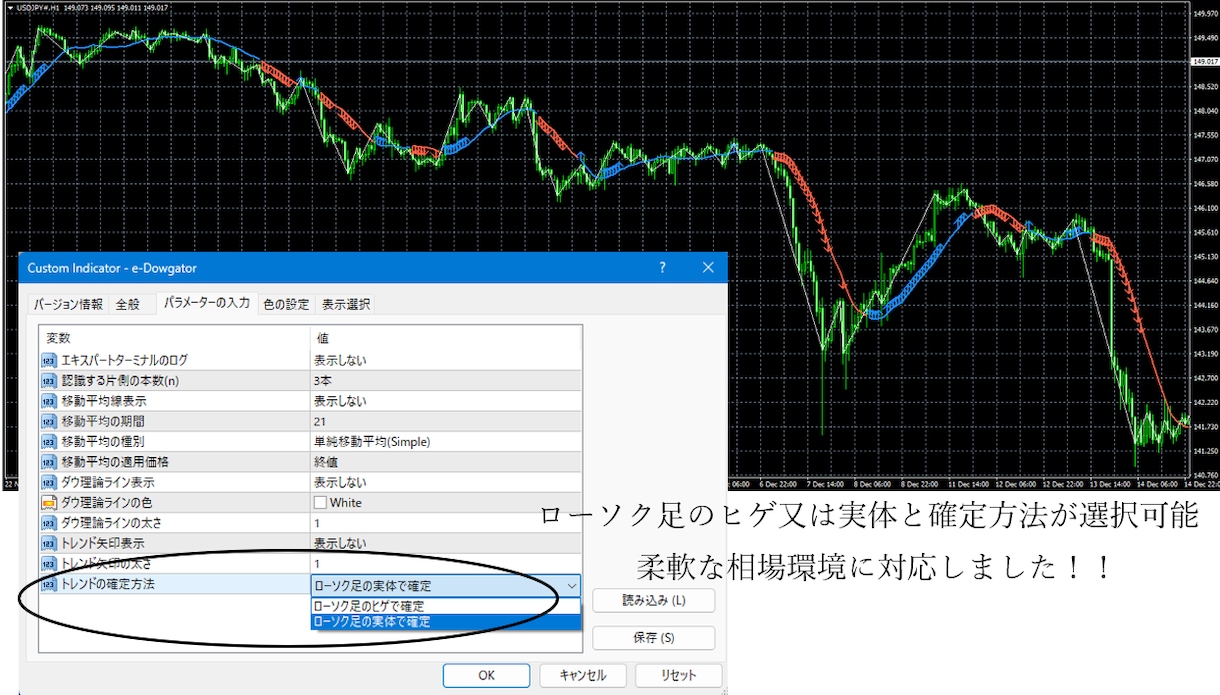The height and width of the screenshot is (695, 1220).
Task: Open the 色の設定 tab
Action: [286, 304]
